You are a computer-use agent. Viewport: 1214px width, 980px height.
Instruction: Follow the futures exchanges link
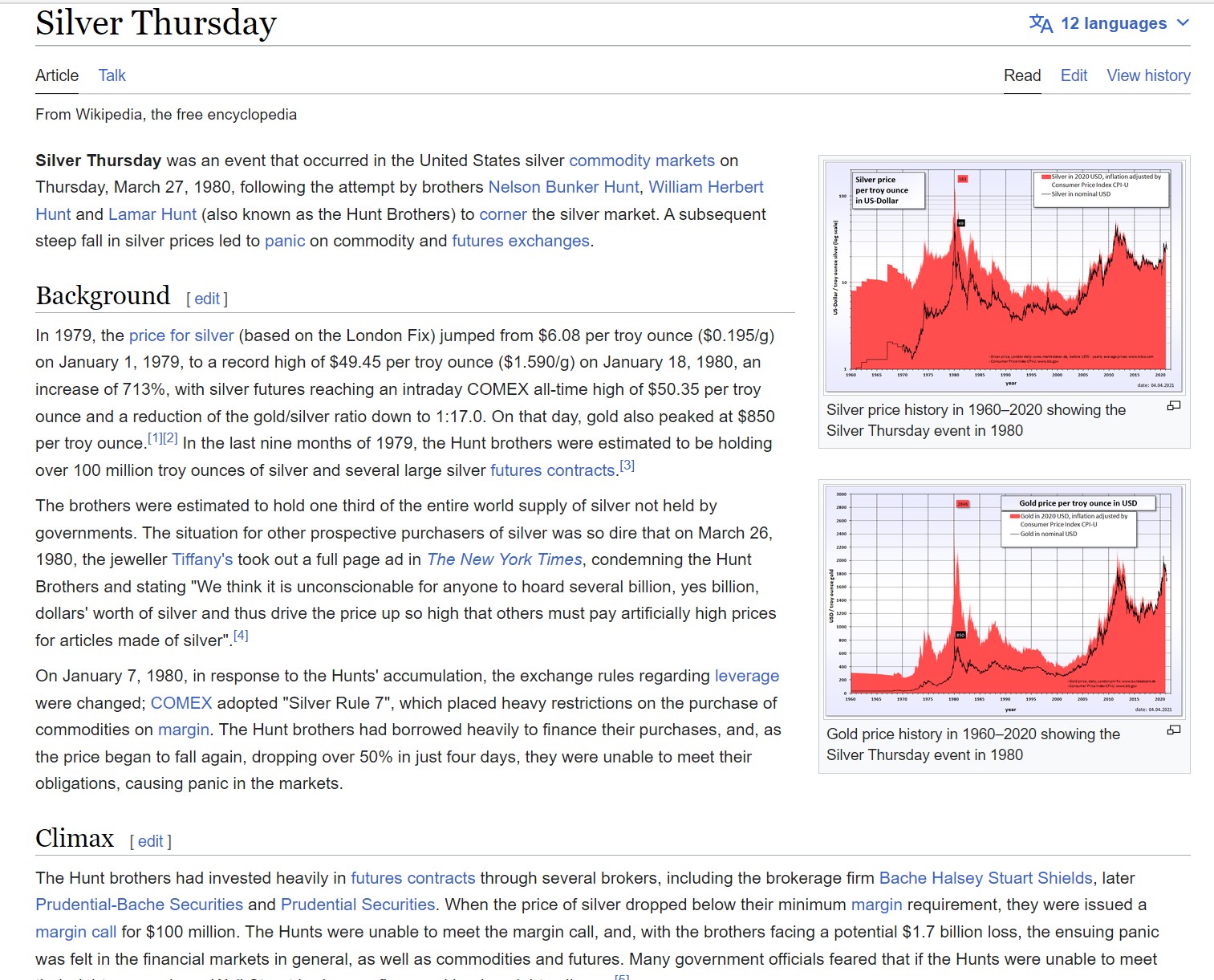coord(521,241)
